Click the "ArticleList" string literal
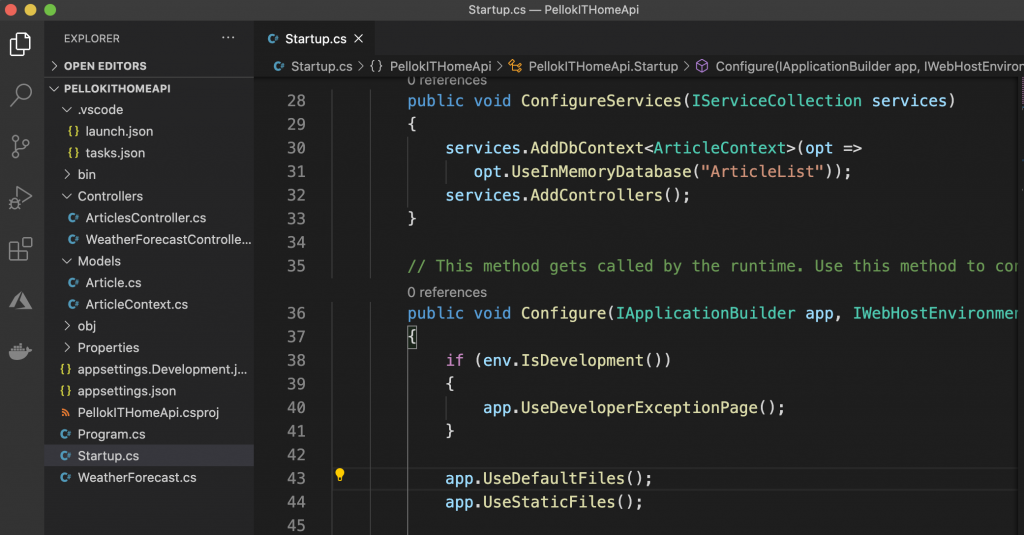 [x=762, y=172]
